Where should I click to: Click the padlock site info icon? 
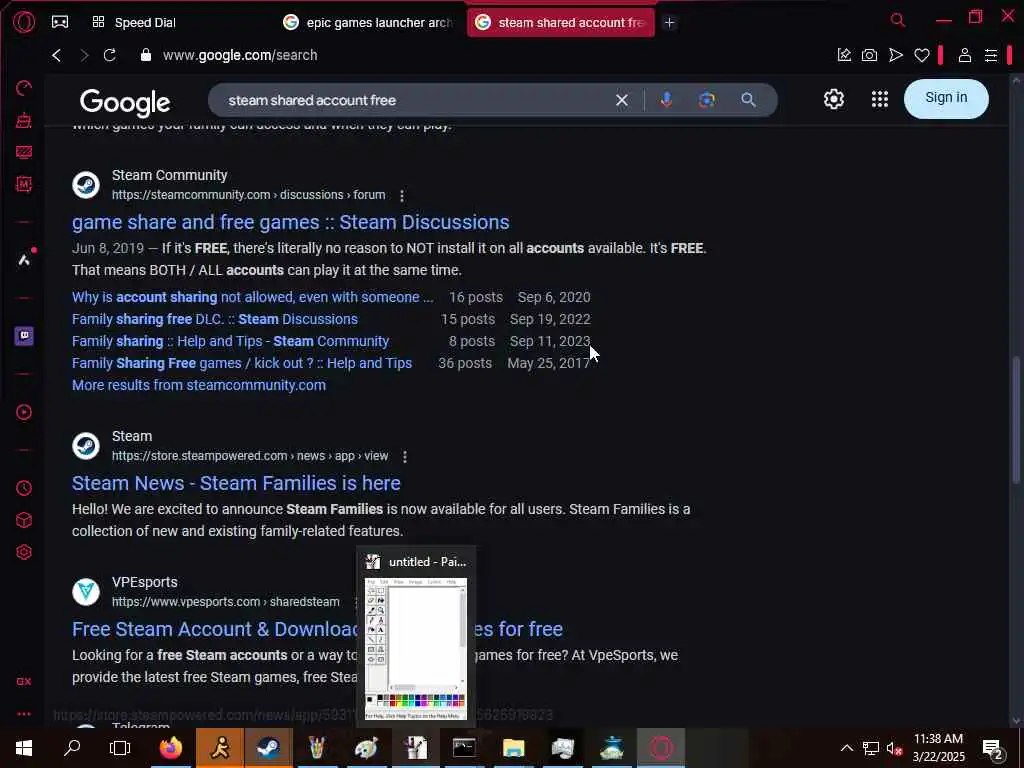[146, 55]
